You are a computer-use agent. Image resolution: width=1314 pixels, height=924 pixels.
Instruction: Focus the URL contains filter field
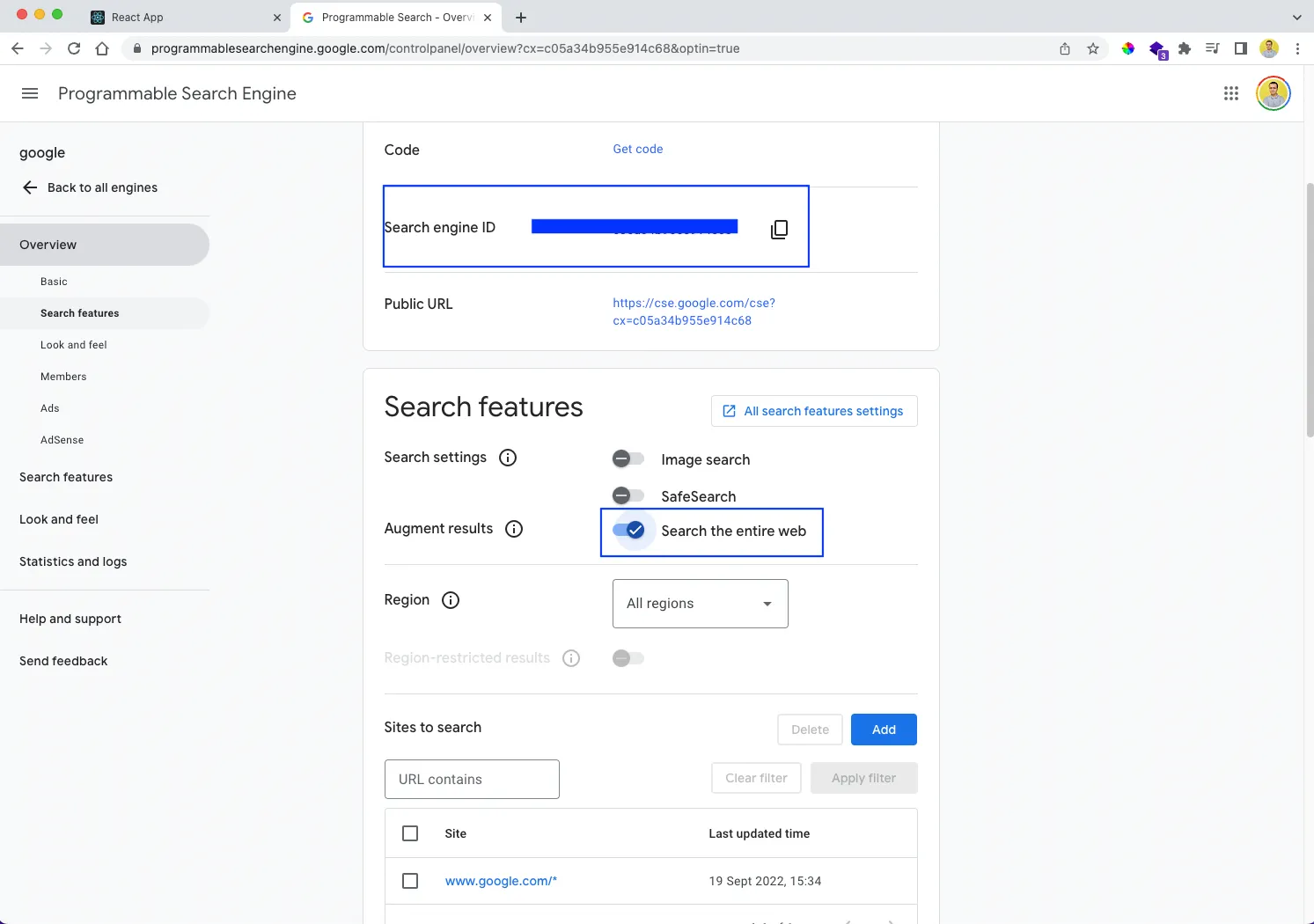[472, 780]
